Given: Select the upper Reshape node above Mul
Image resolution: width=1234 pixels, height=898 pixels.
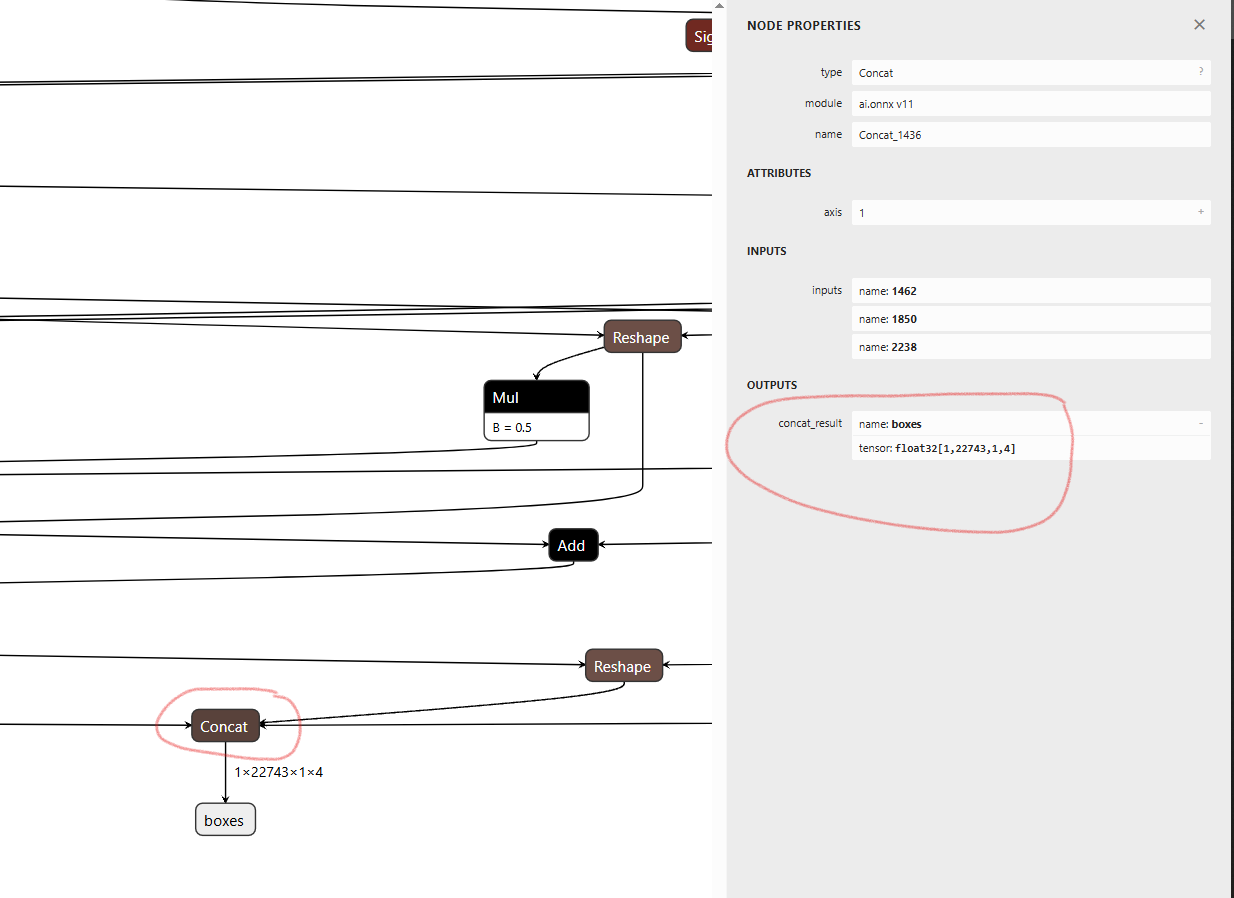Looking at the screenshot, I should [641, 338].
